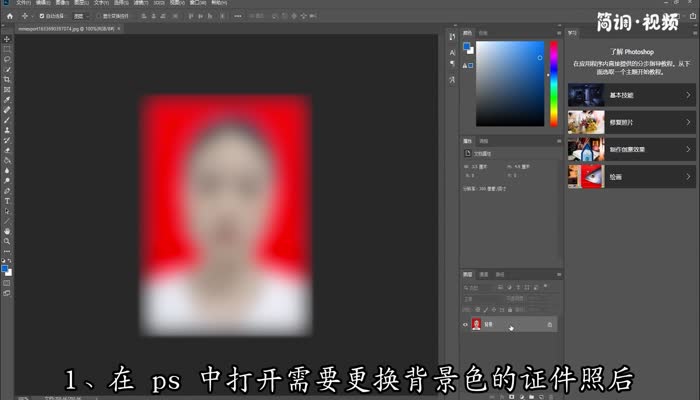The image size is (700, 400).
Task: Click the background layer thumbnail
Action: tap(476, 325)
